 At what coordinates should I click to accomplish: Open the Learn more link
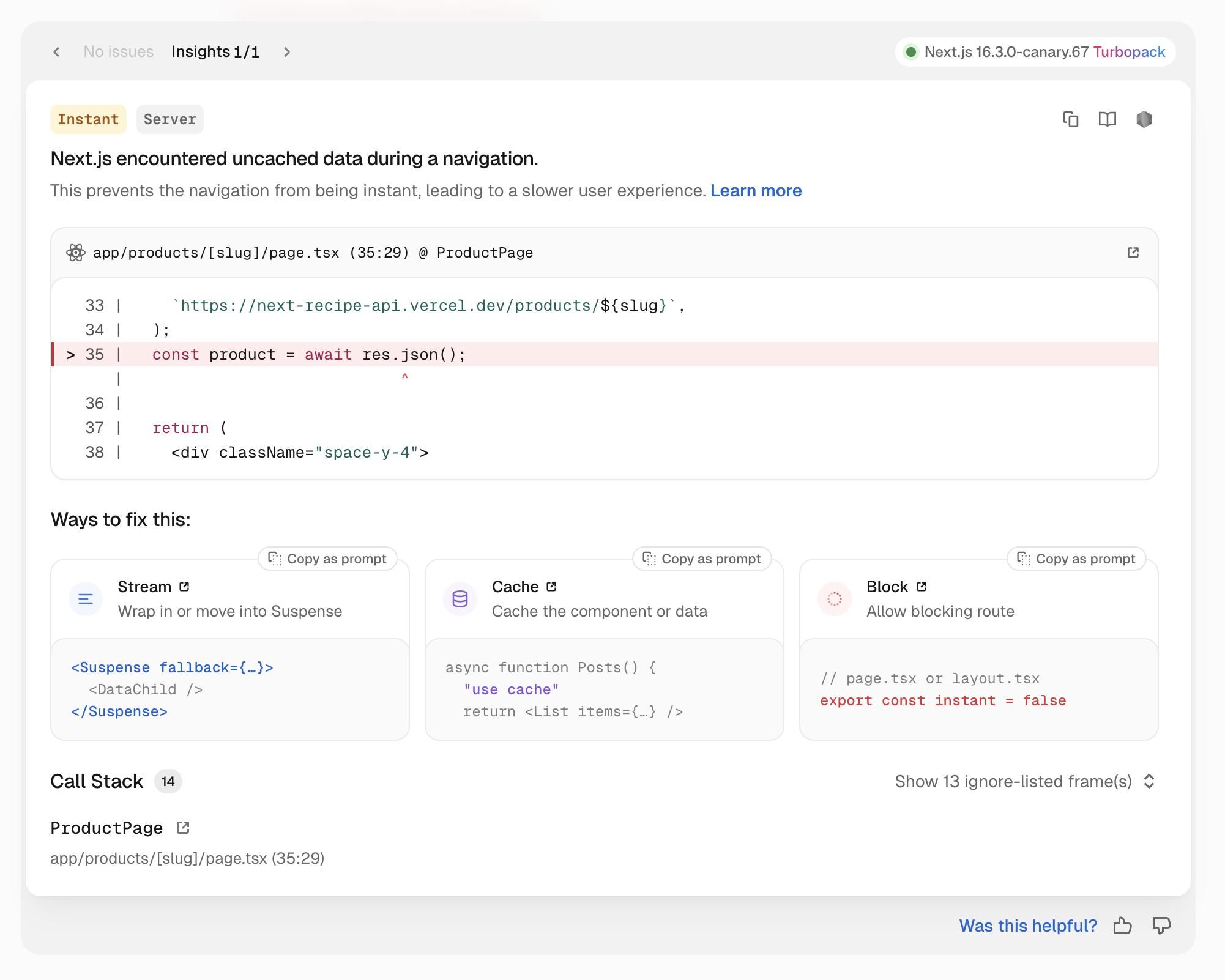[756, 191]
